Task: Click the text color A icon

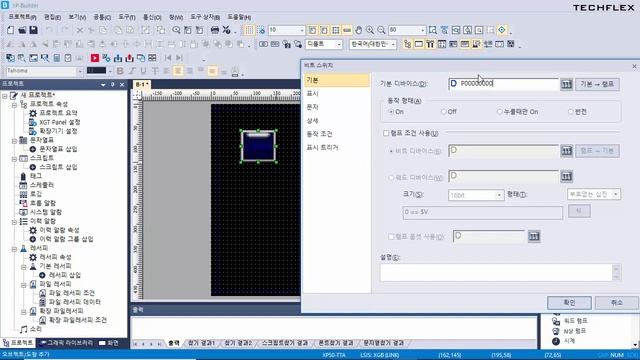Action: [235, 72]
